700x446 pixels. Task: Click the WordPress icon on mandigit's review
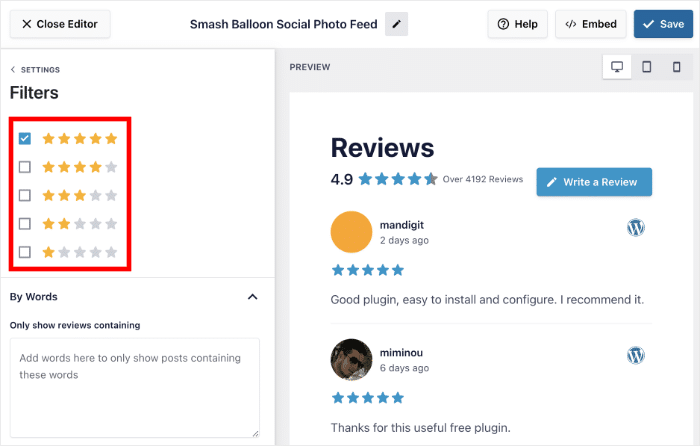click(x=636, y=227)
